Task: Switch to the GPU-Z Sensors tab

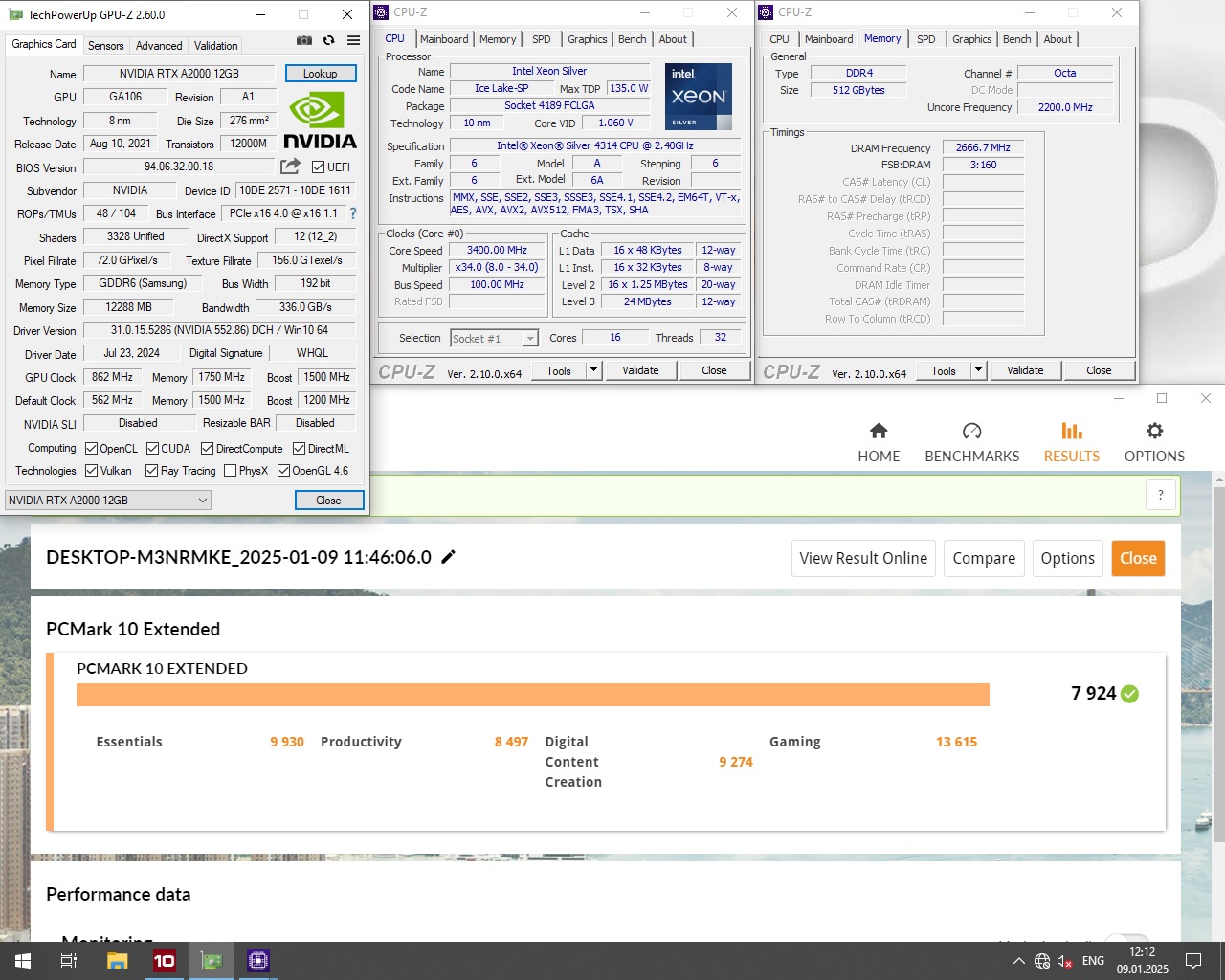Action: (105, 45)
